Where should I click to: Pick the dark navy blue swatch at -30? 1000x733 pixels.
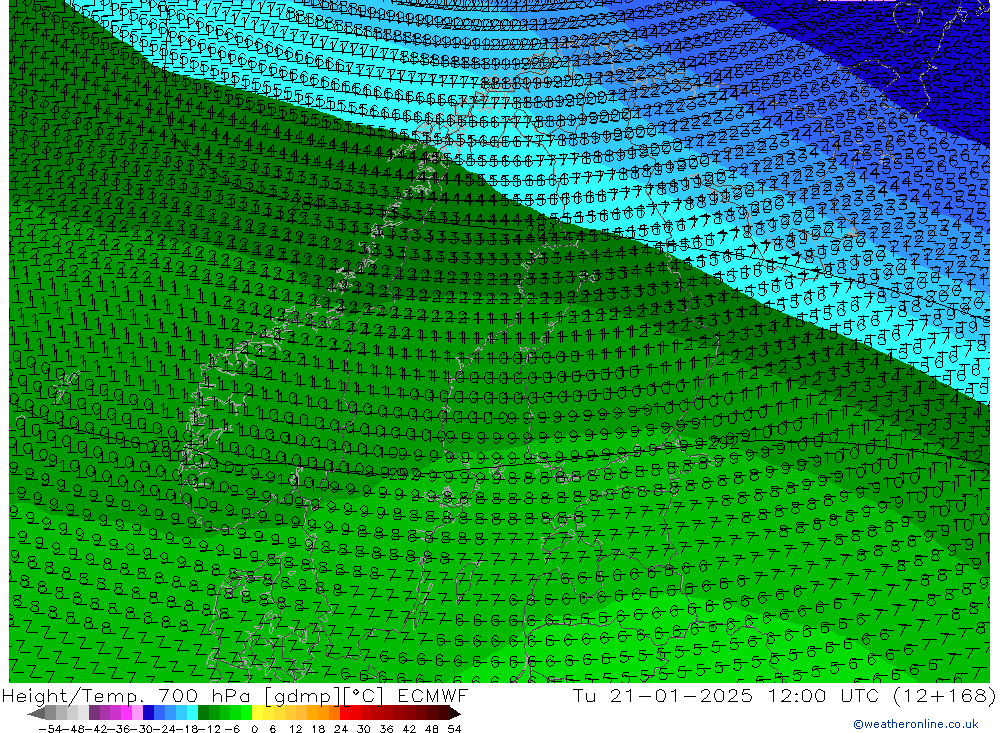point(148,713)
